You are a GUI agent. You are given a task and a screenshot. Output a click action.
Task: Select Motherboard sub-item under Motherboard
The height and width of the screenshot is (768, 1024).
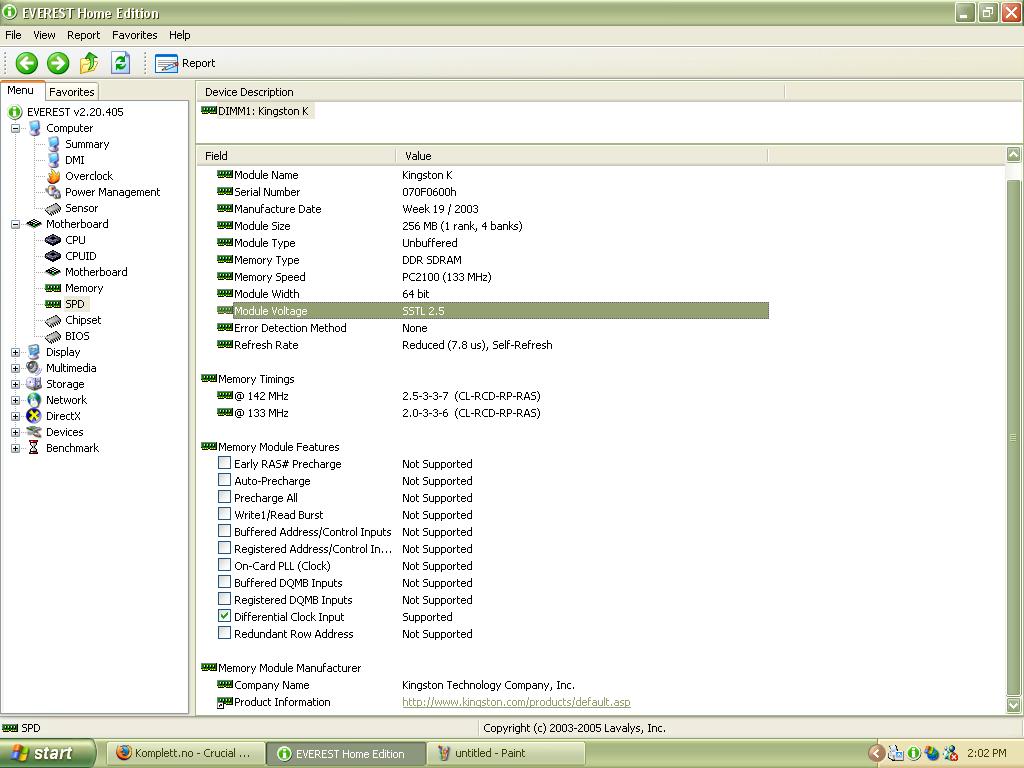point(96,272)
